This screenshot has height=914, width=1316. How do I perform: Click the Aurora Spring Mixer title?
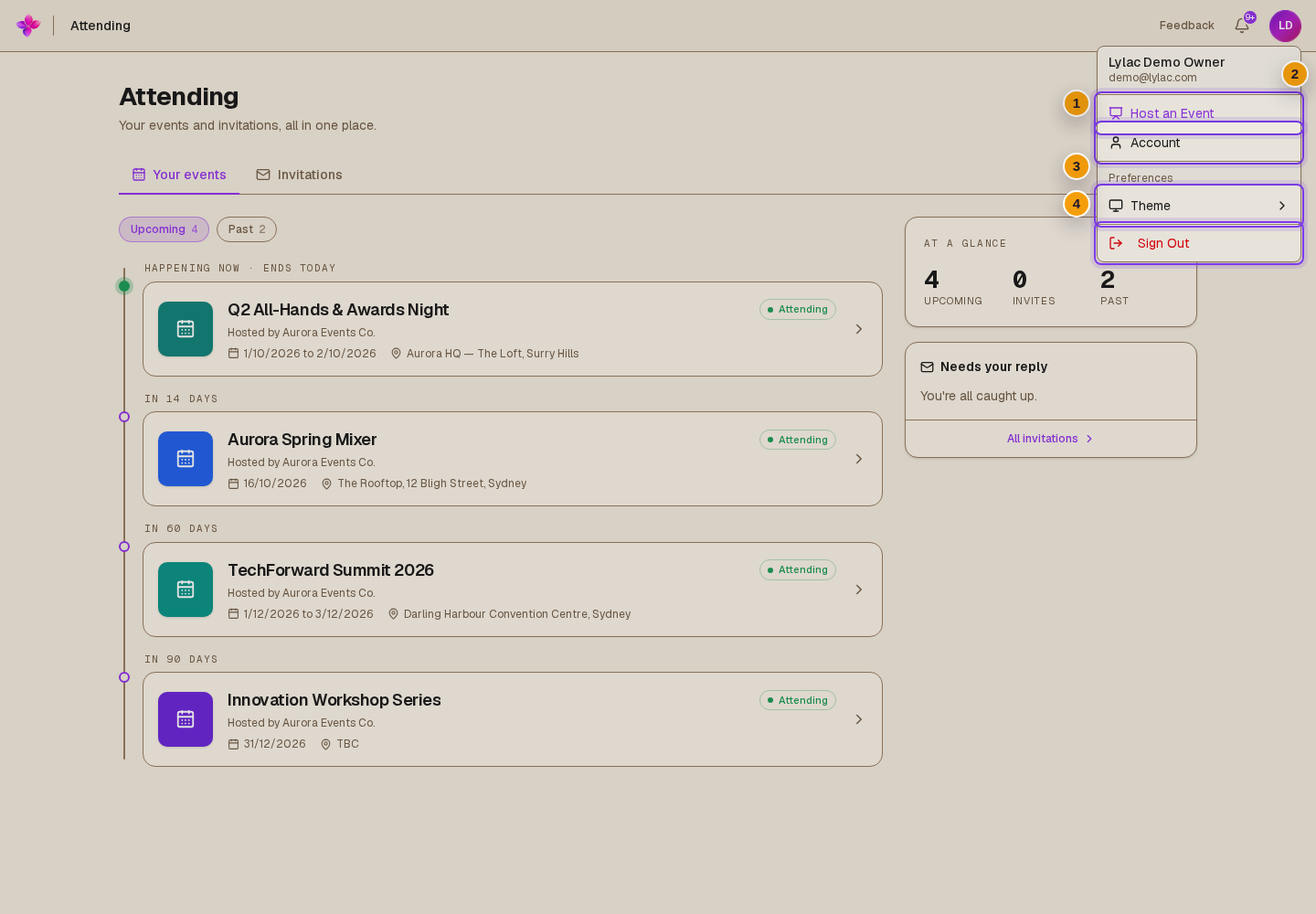302,440
